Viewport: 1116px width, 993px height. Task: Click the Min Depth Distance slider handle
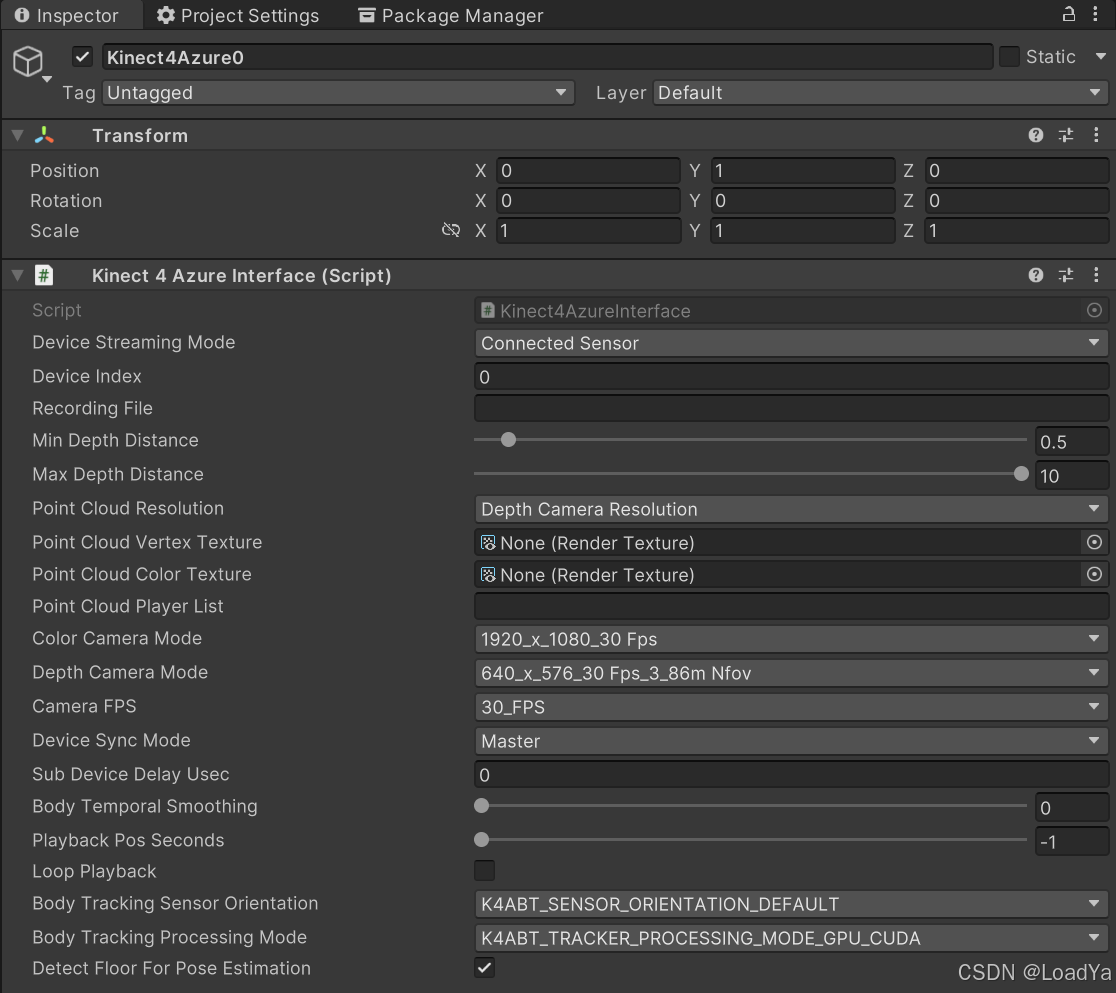[508, 440]
